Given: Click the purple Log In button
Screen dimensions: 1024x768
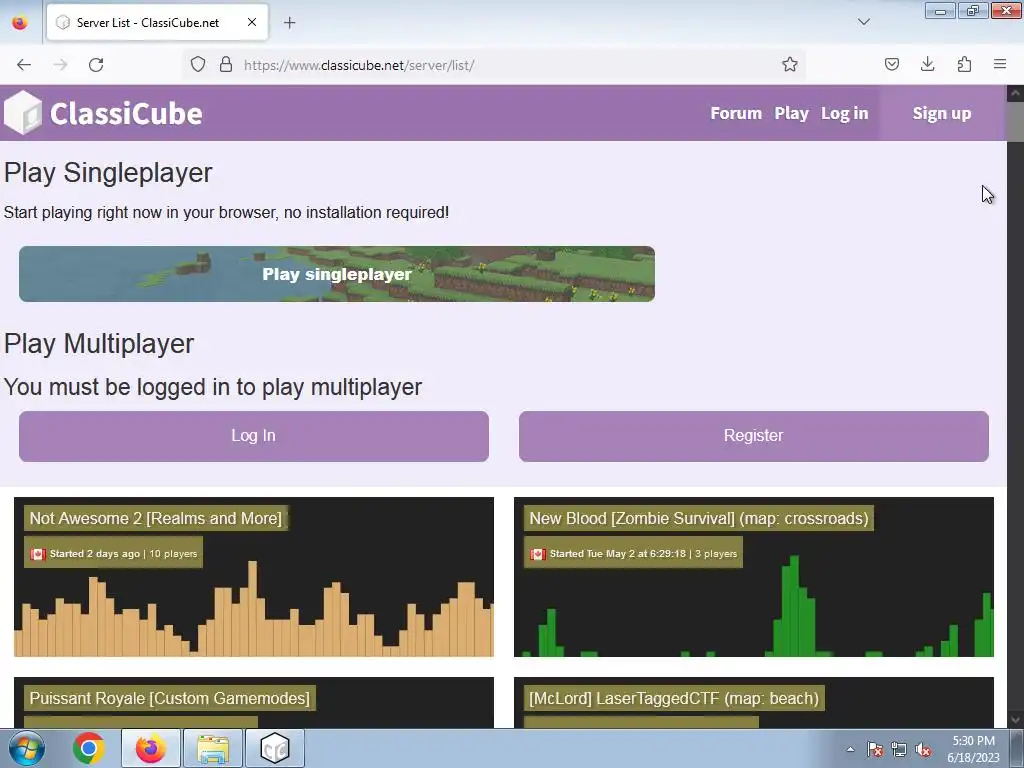Looking at the screenshot, I should pos(253,436).
